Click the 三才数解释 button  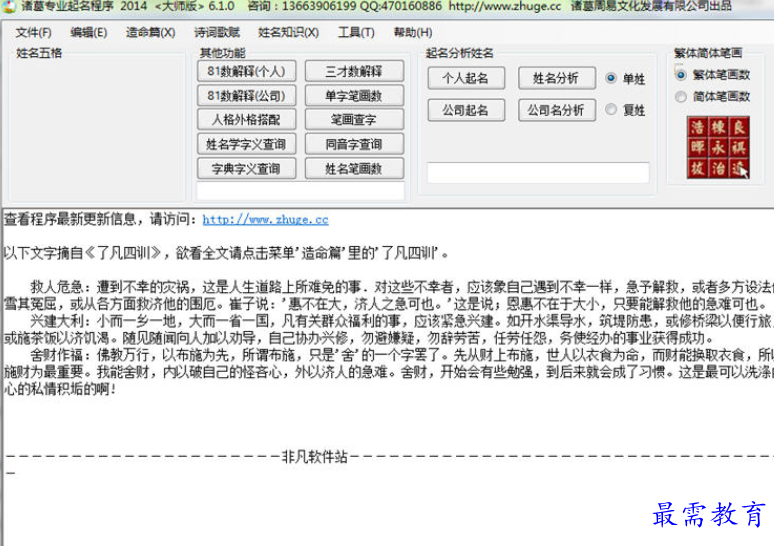click(354, 71)
